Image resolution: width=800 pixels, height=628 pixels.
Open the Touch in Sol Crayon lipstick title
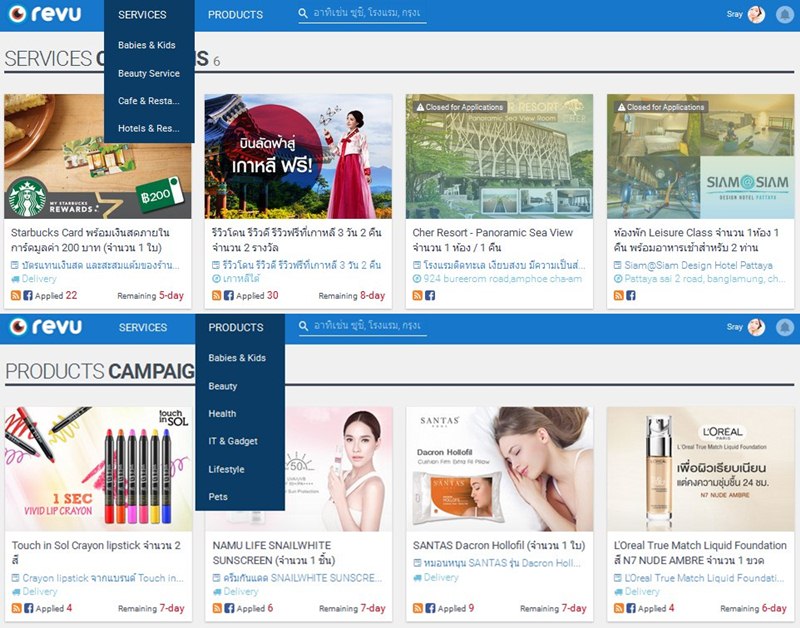96,552
